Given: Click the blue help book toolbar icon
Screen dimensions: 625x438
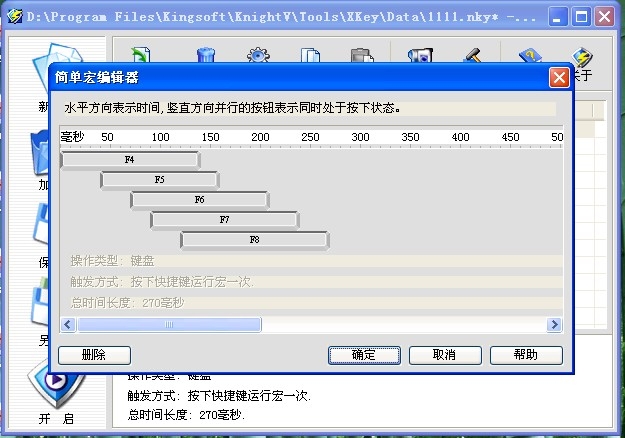Looking at the screenshot, I should 531,55.
